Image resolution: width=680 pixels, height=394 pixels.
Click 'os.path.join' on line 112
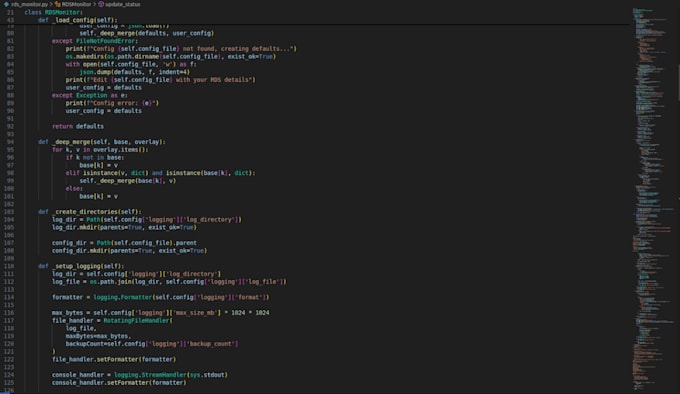coord(111,282)
